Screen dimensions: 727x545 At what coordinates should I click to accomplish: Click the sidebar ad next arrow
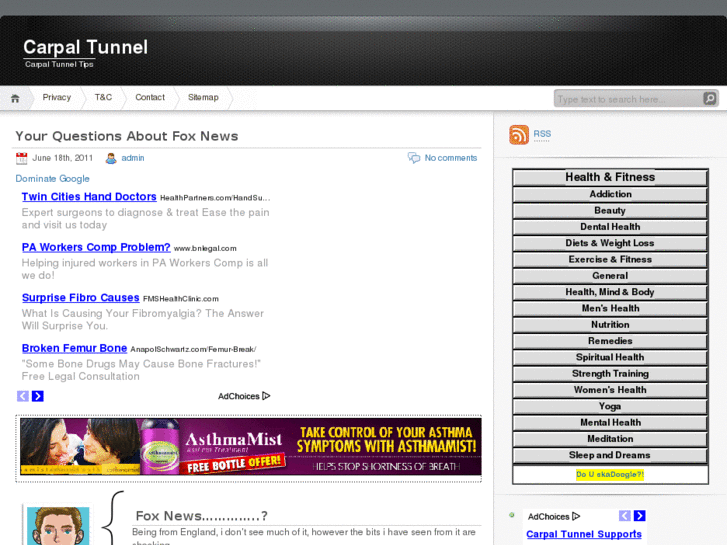click(639, 516)
